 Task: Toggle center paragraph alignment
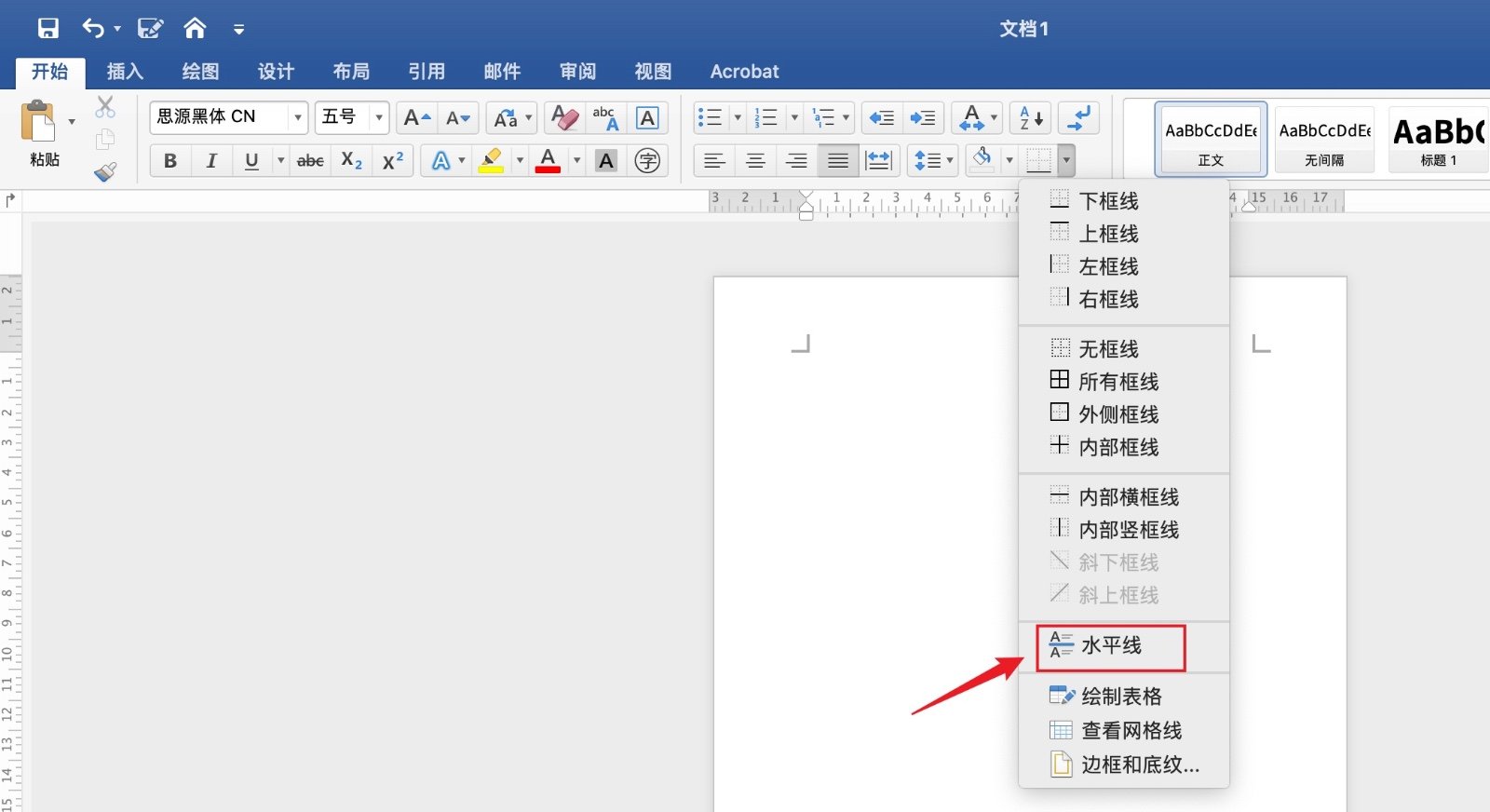tap(755, 160)
